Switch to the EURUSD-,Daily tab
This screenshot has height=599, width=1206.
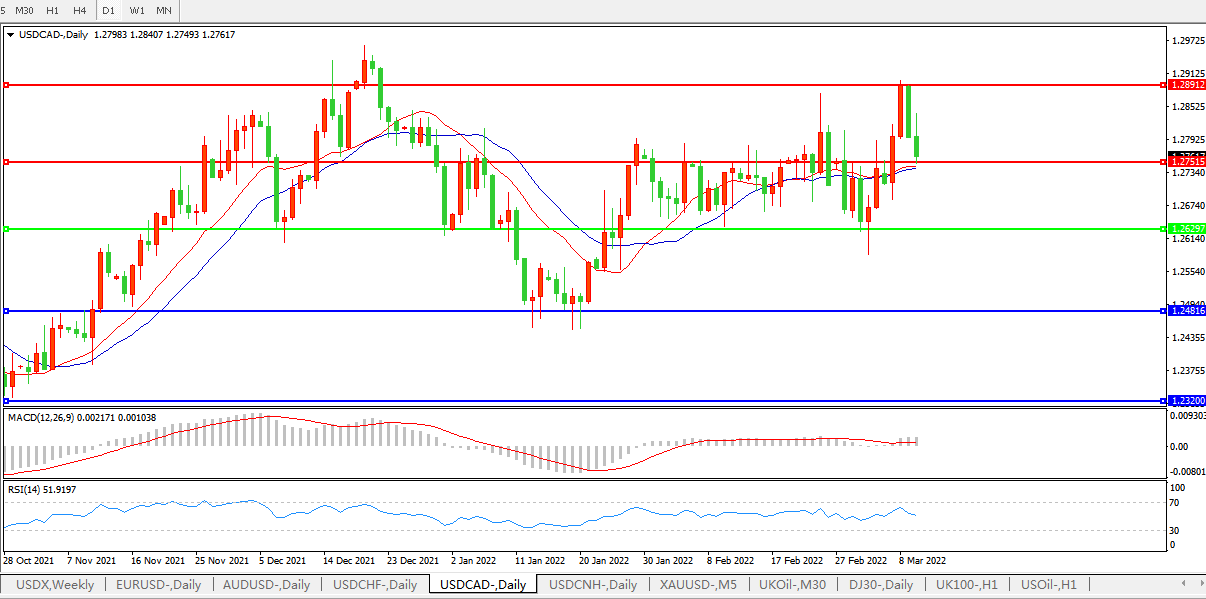point(158,585)
